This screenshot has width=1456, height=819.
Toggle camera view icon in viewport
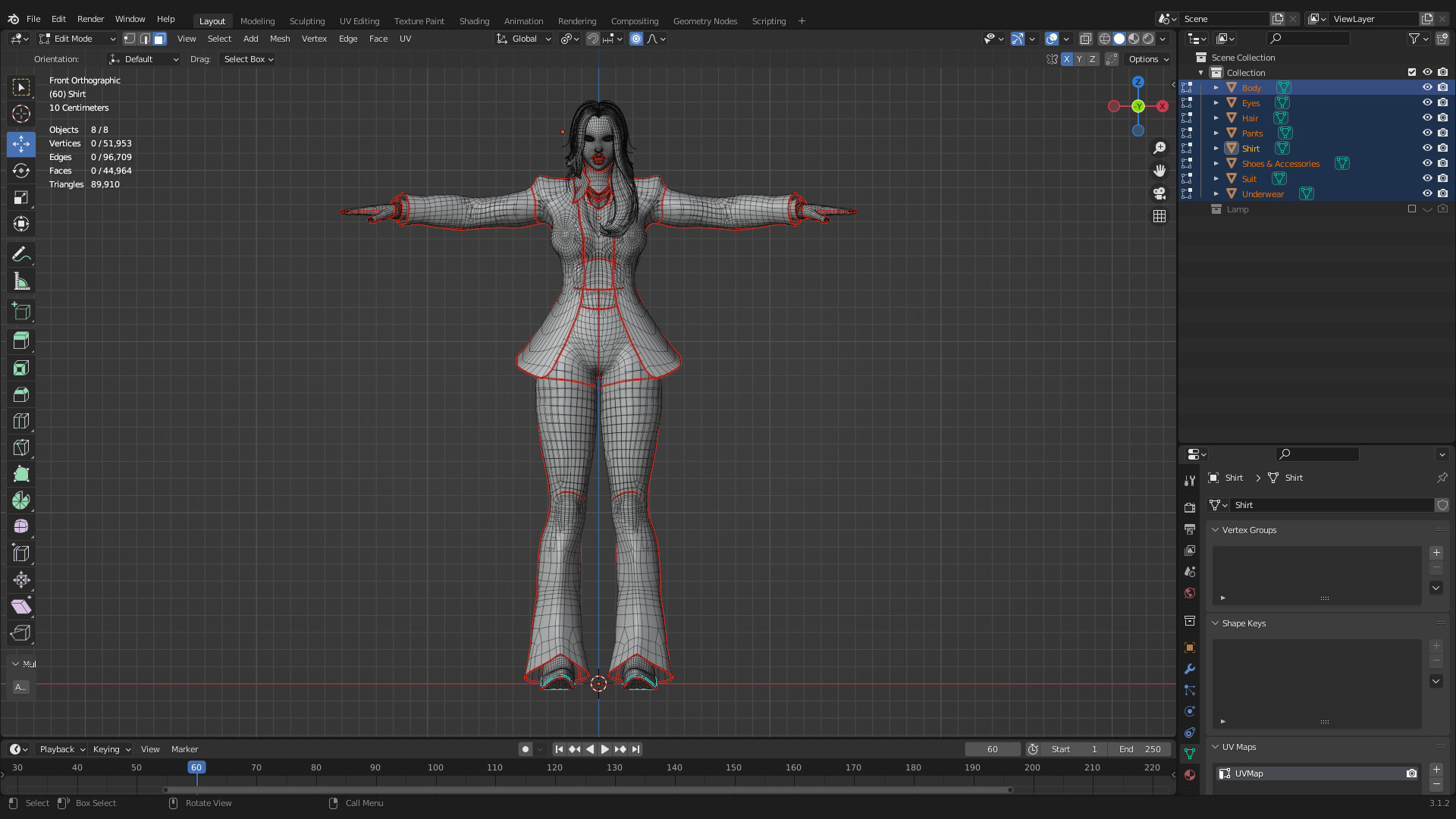(1159, 193)
